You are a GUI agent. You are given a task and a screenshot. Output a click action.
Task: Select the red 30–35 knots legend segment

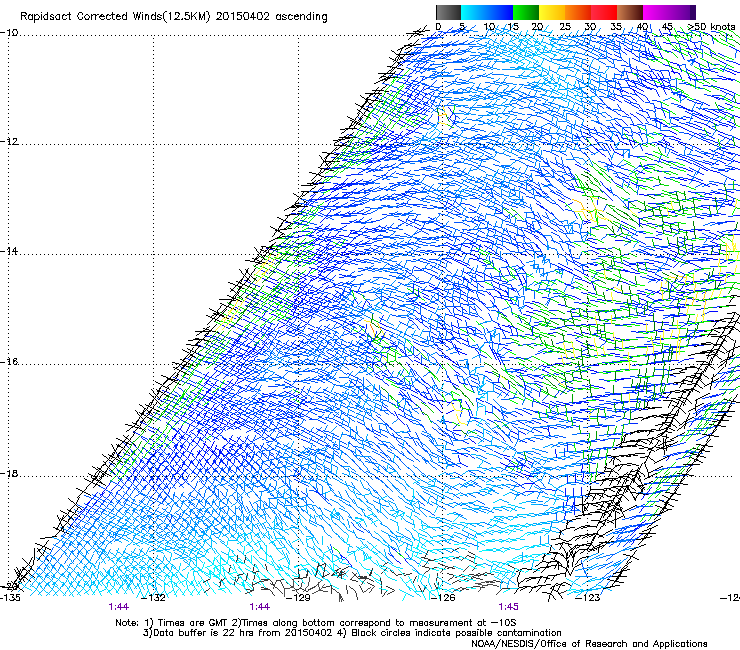tap(604, 12)
